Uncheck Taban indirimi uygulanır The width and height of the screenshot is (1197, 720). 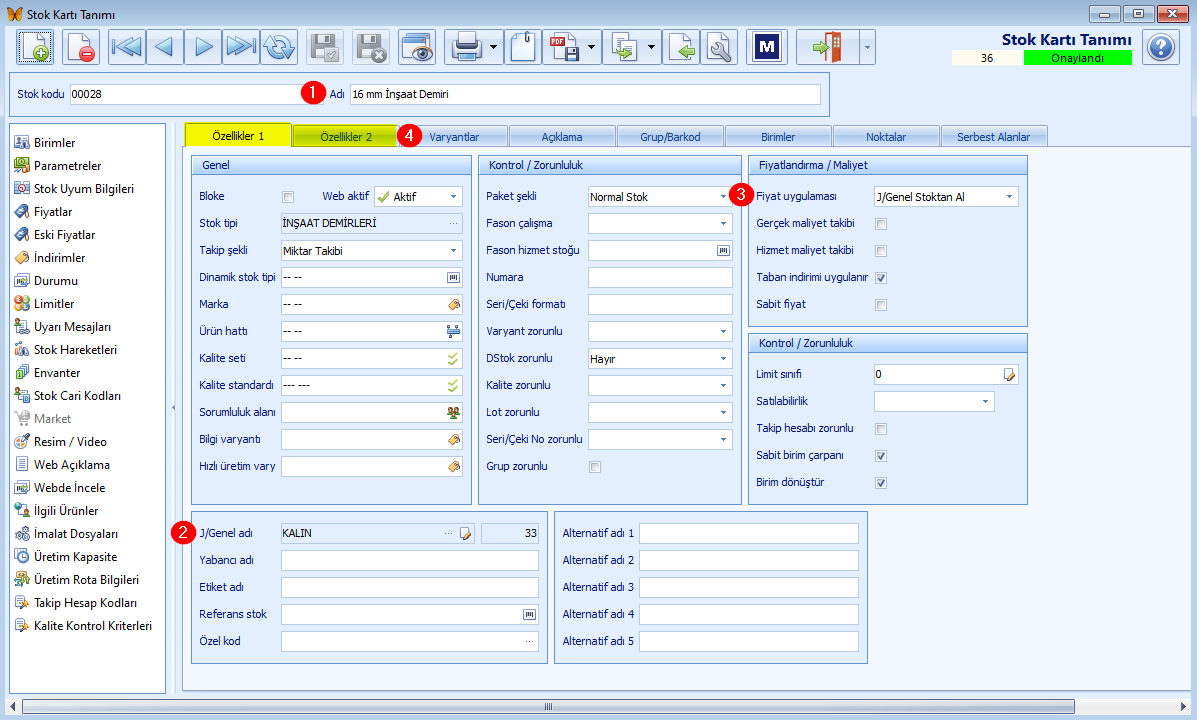pos(881,278)
